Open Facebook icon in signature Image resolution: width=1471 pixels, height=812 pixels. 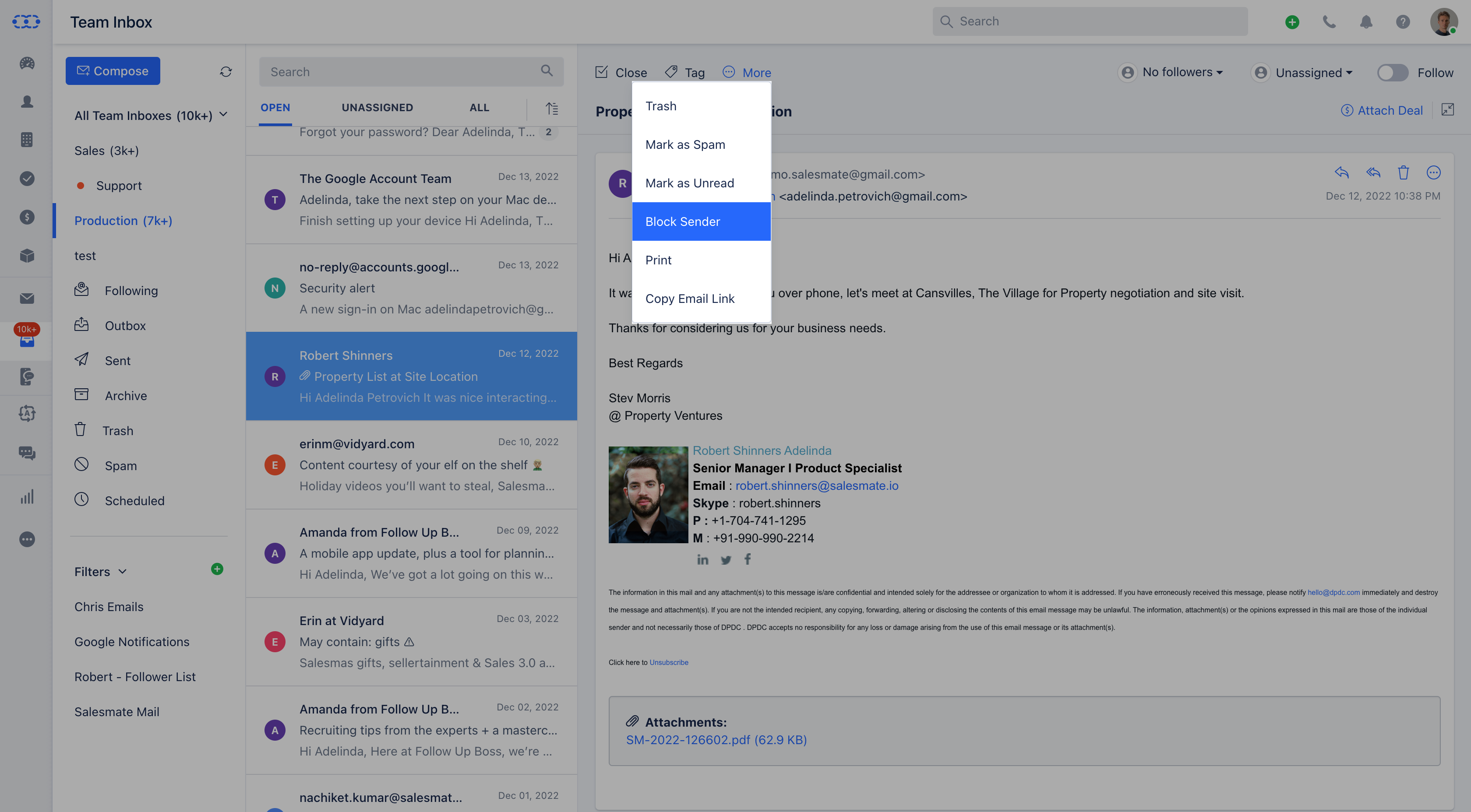pyautogui.click(x=748, y=559)
